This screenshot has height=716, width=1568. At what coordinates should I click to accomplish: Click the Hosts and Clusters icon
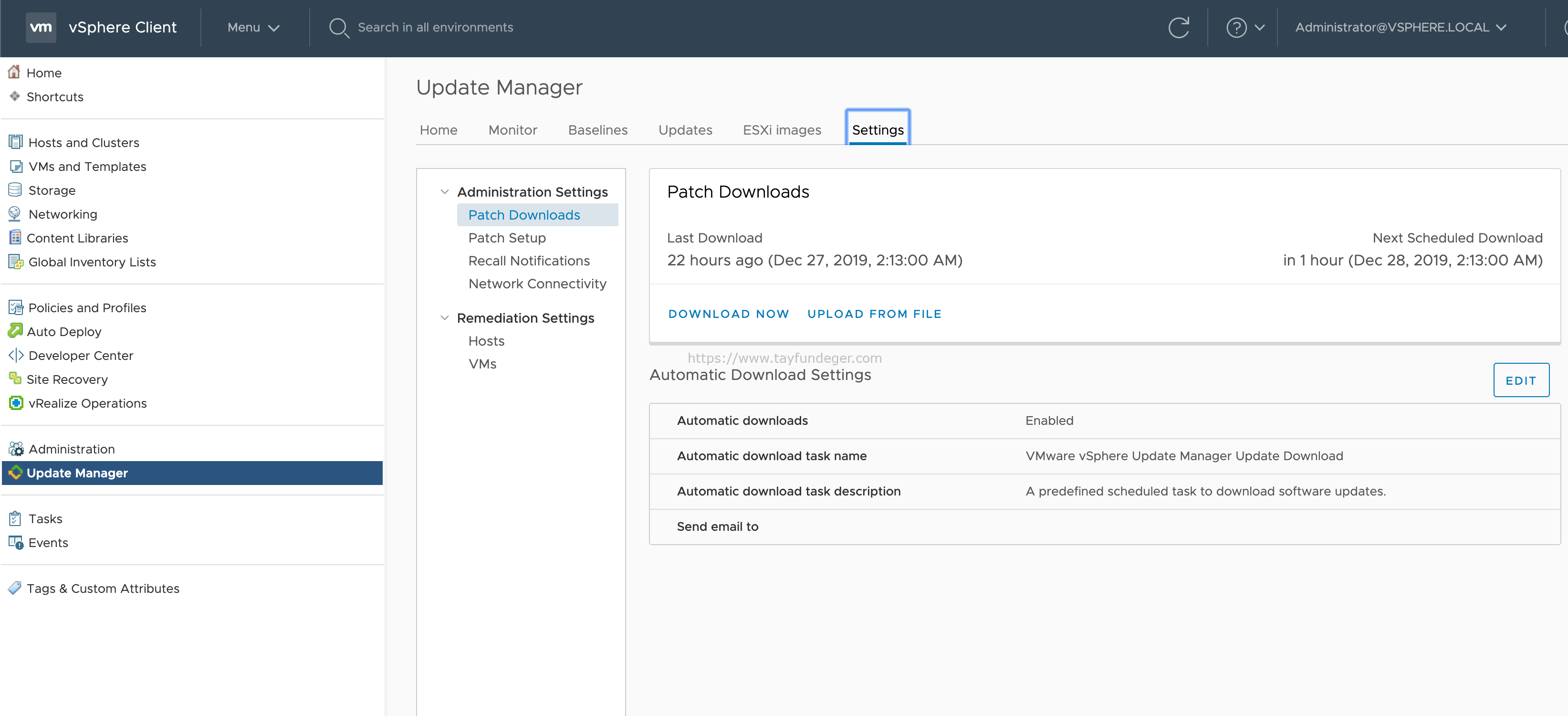pyautogui.click(x=15, y=142)
